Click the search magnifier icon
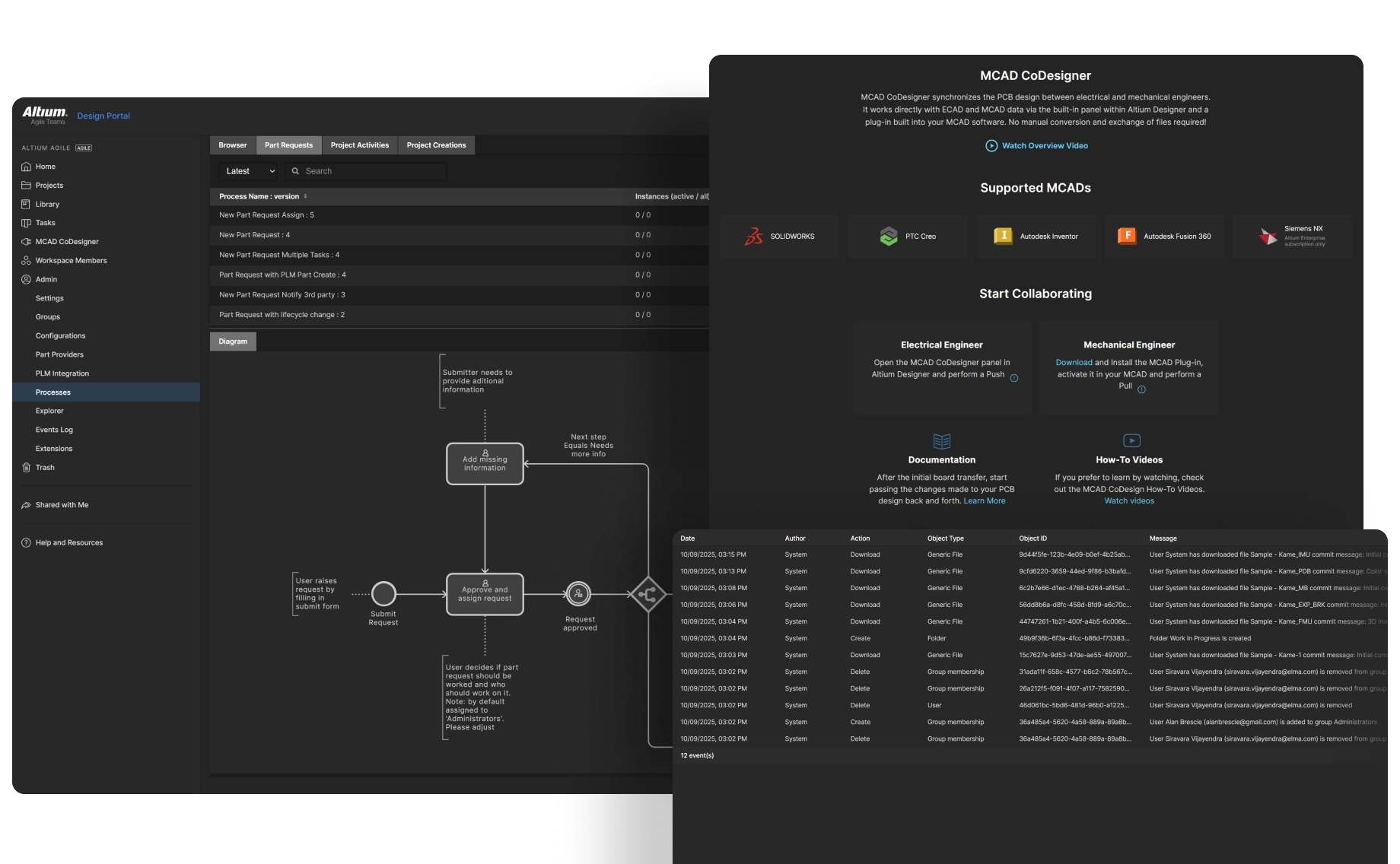The height and width of the screenshot is (864, 1400). point(295,171)
